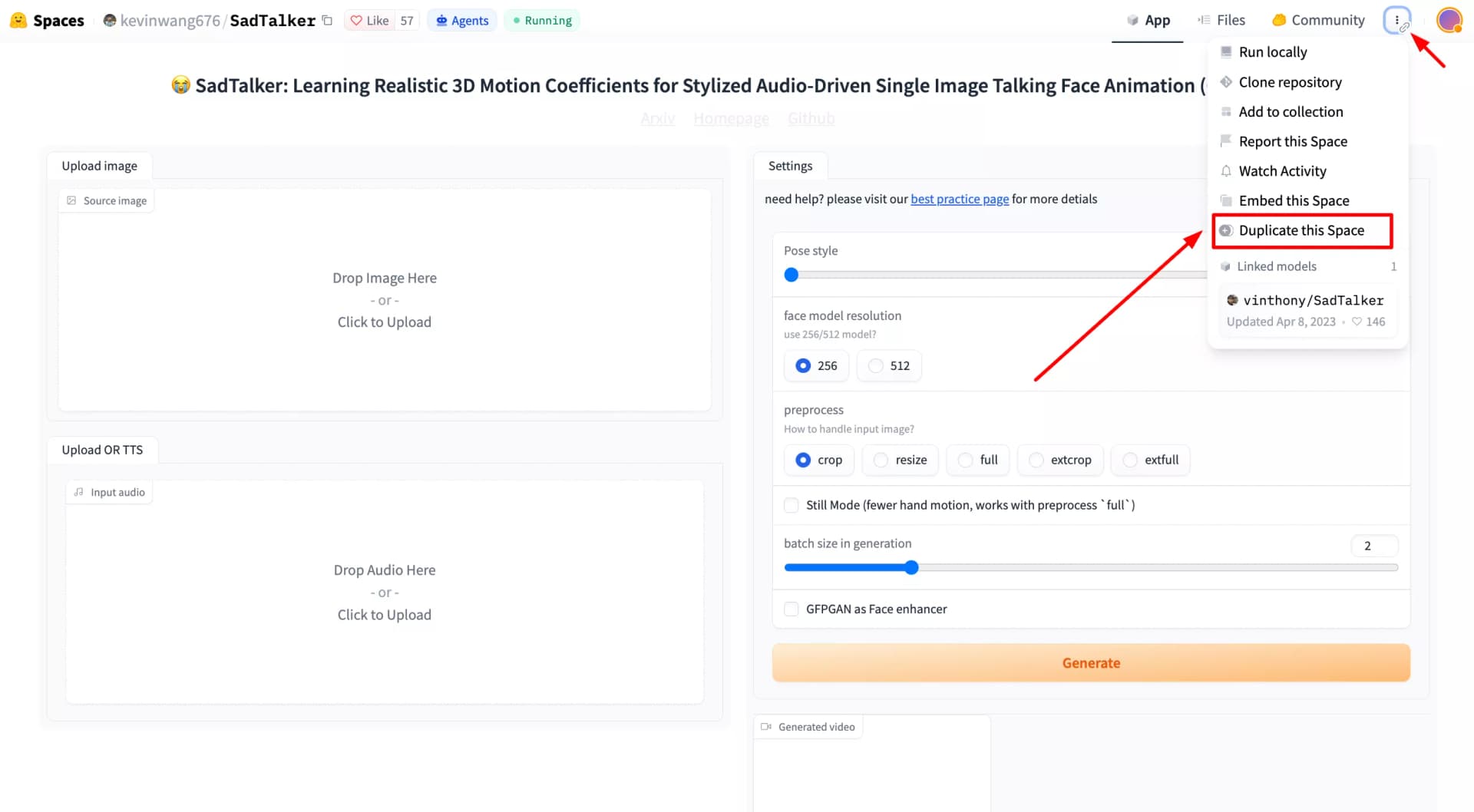Click the Drop Audio Here upload area
Viewport: 1474px width, 812px height.
point(385,592)
